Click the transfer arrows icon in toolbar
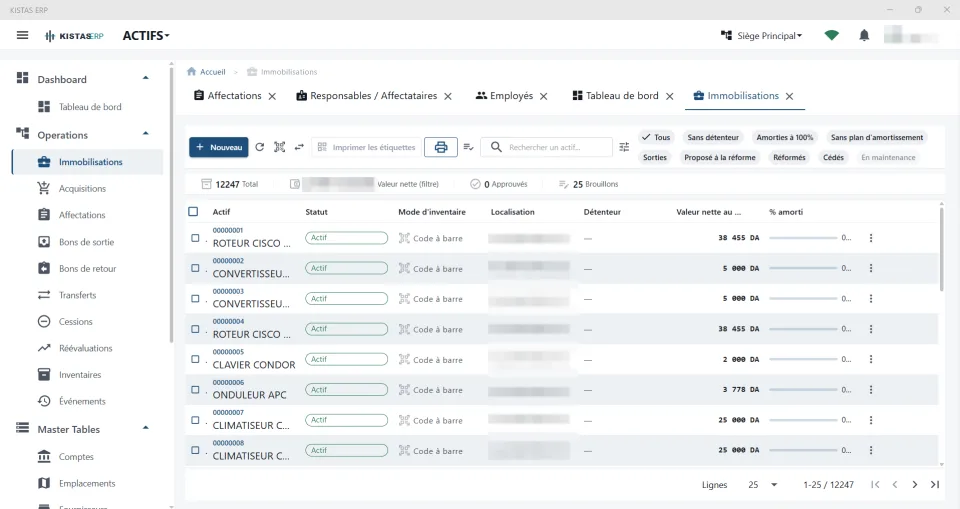The width and height of the screenshot is (960, 509). [x=299, y=147]
